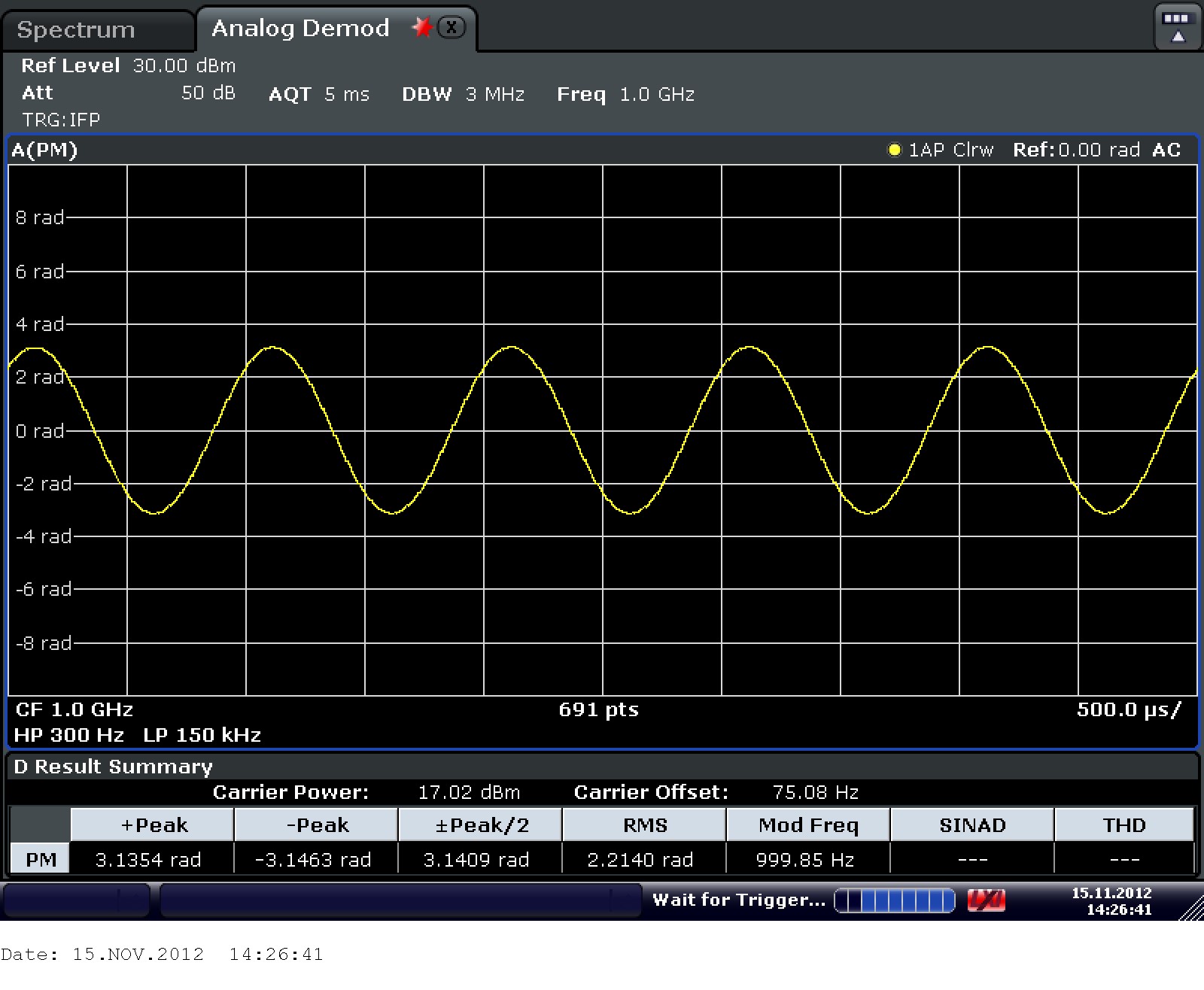Click the red LXI status icon
Image resolution: width=1204 pixels, height=990 pixels.
[986, 900]
